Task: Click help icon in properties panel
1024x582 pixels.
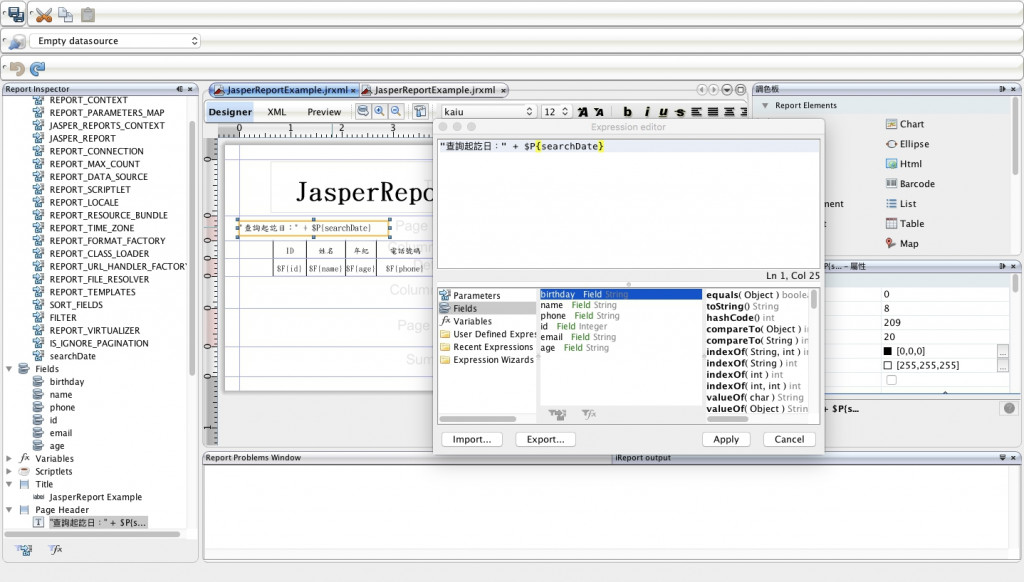Action: click(1009, 408)
